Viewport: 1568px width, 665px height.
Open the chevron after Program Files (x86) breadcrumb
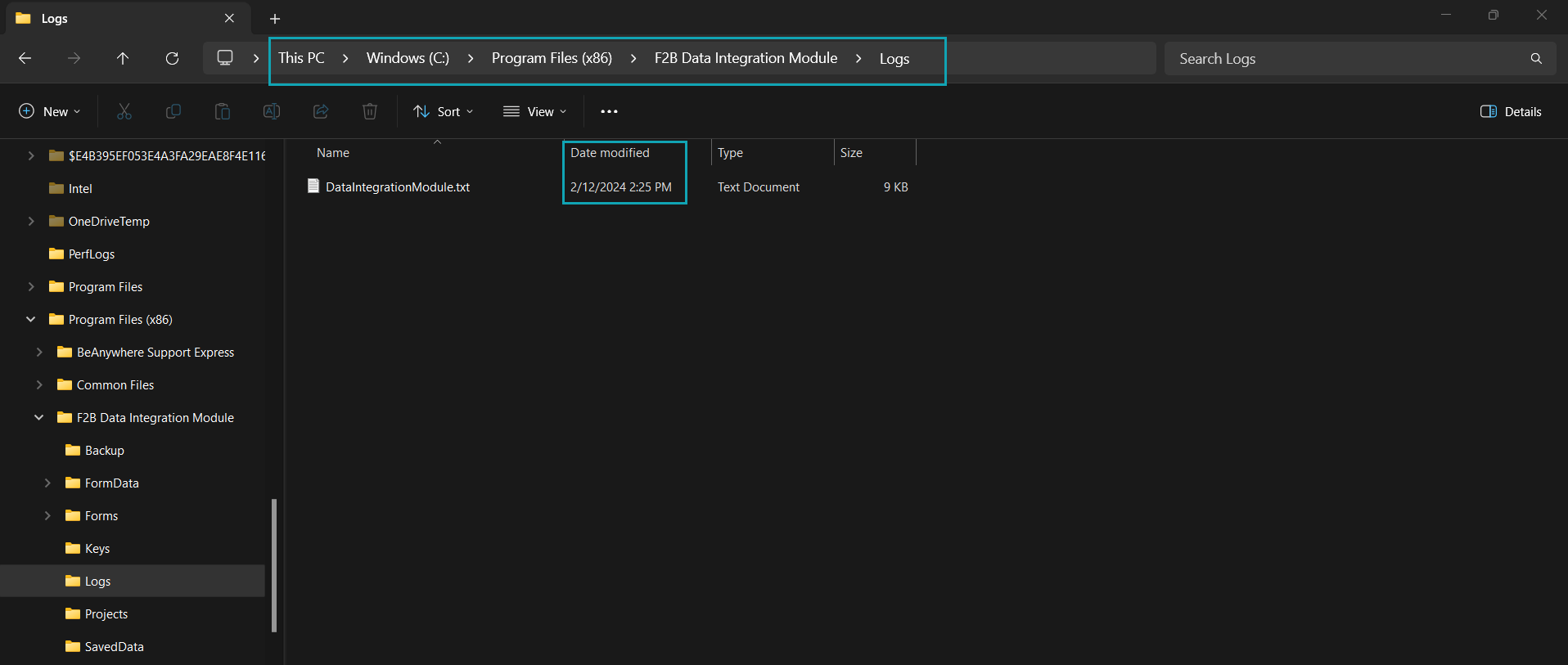pyautogui.click(x=633, y=58)
